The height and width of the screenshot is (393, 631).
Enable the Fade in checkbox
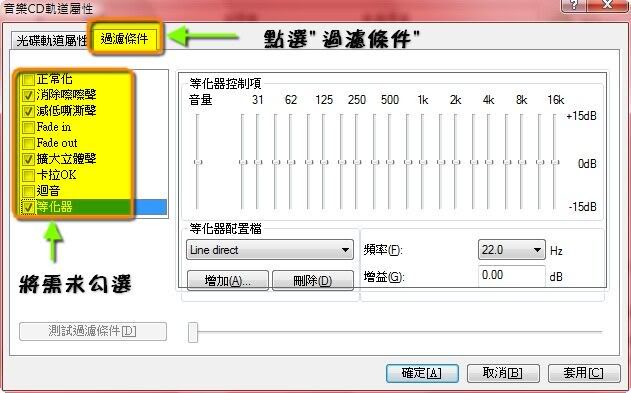(28, 128)
